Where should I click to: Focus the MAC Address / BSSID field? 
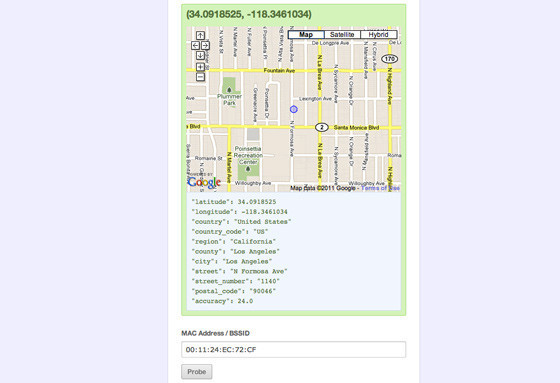[x=294, y=349]
